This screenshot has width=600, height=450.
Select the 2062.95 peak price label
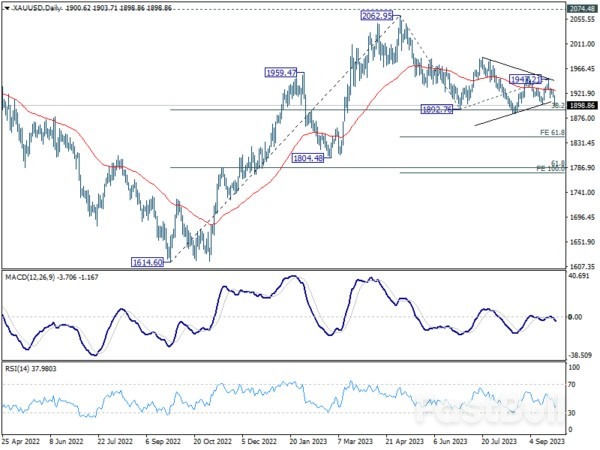click(x=377, y=16)
